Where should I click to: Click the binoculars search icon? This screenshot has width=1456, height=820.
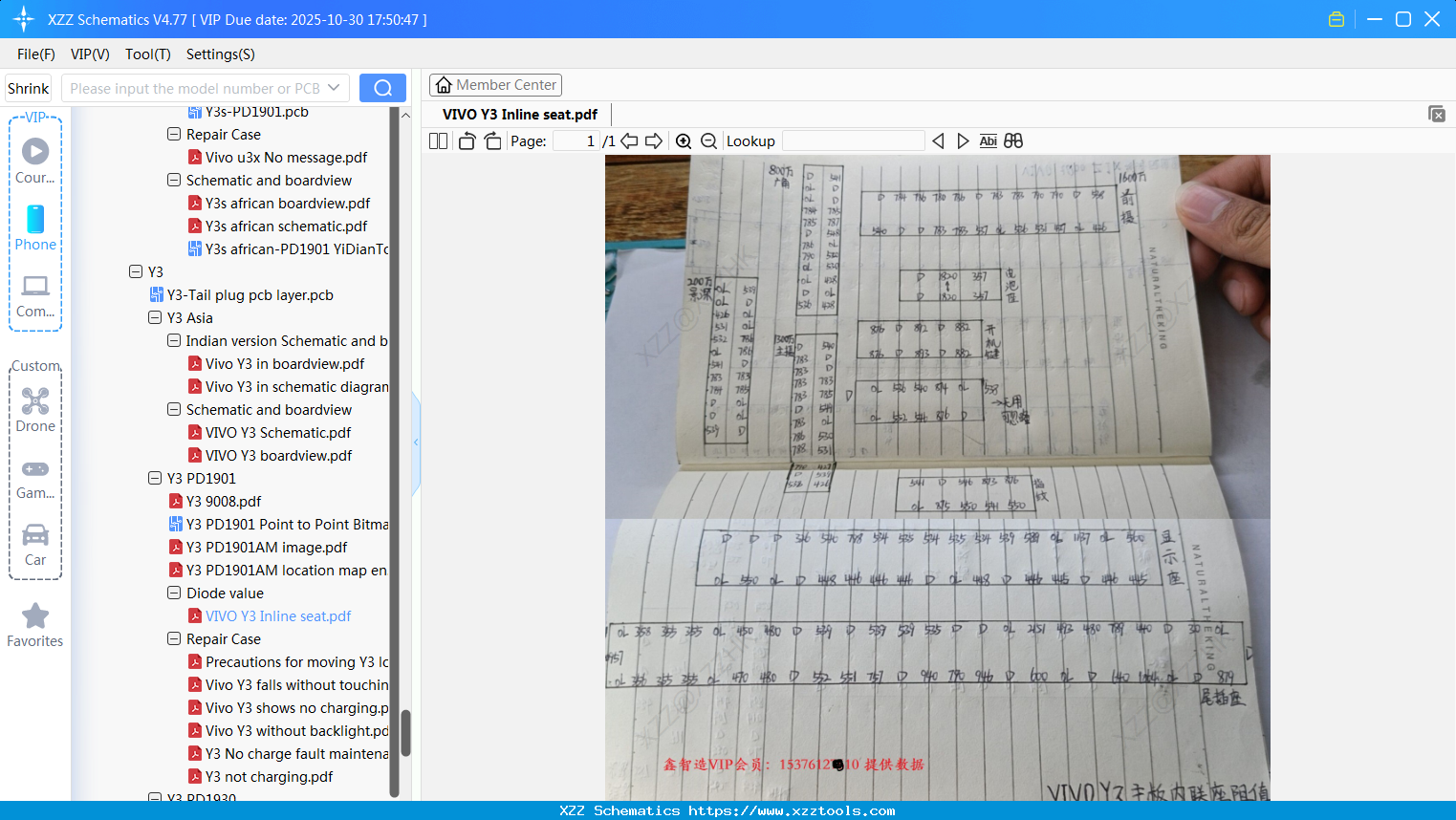click(1013, 141)
